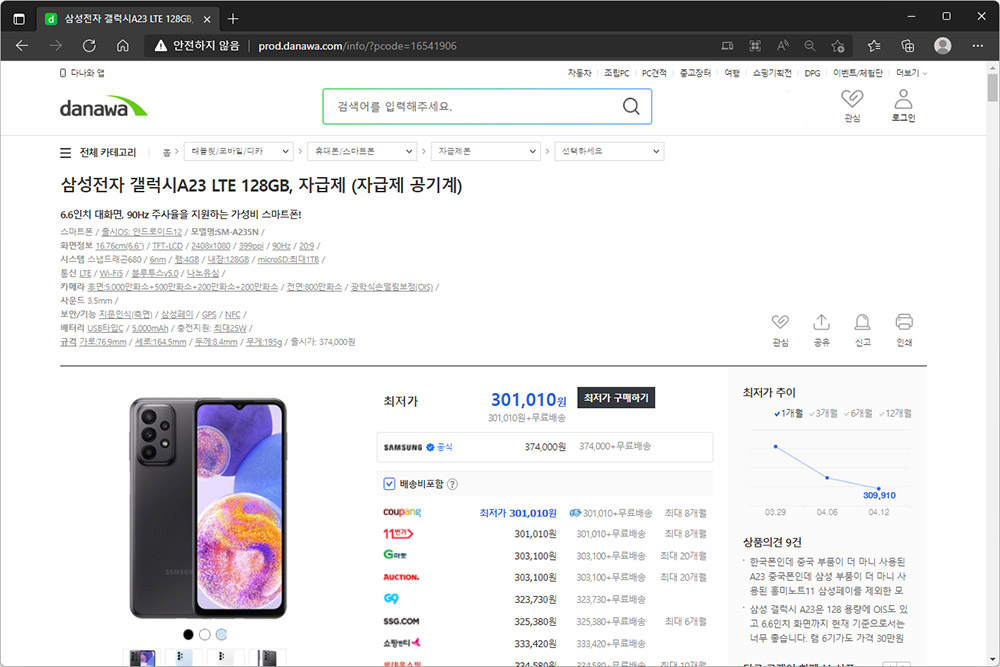Image resolution: width=1000 pixels, height=667 pixels.
Task: Select the light blue color dot
Action: point(221,634)
